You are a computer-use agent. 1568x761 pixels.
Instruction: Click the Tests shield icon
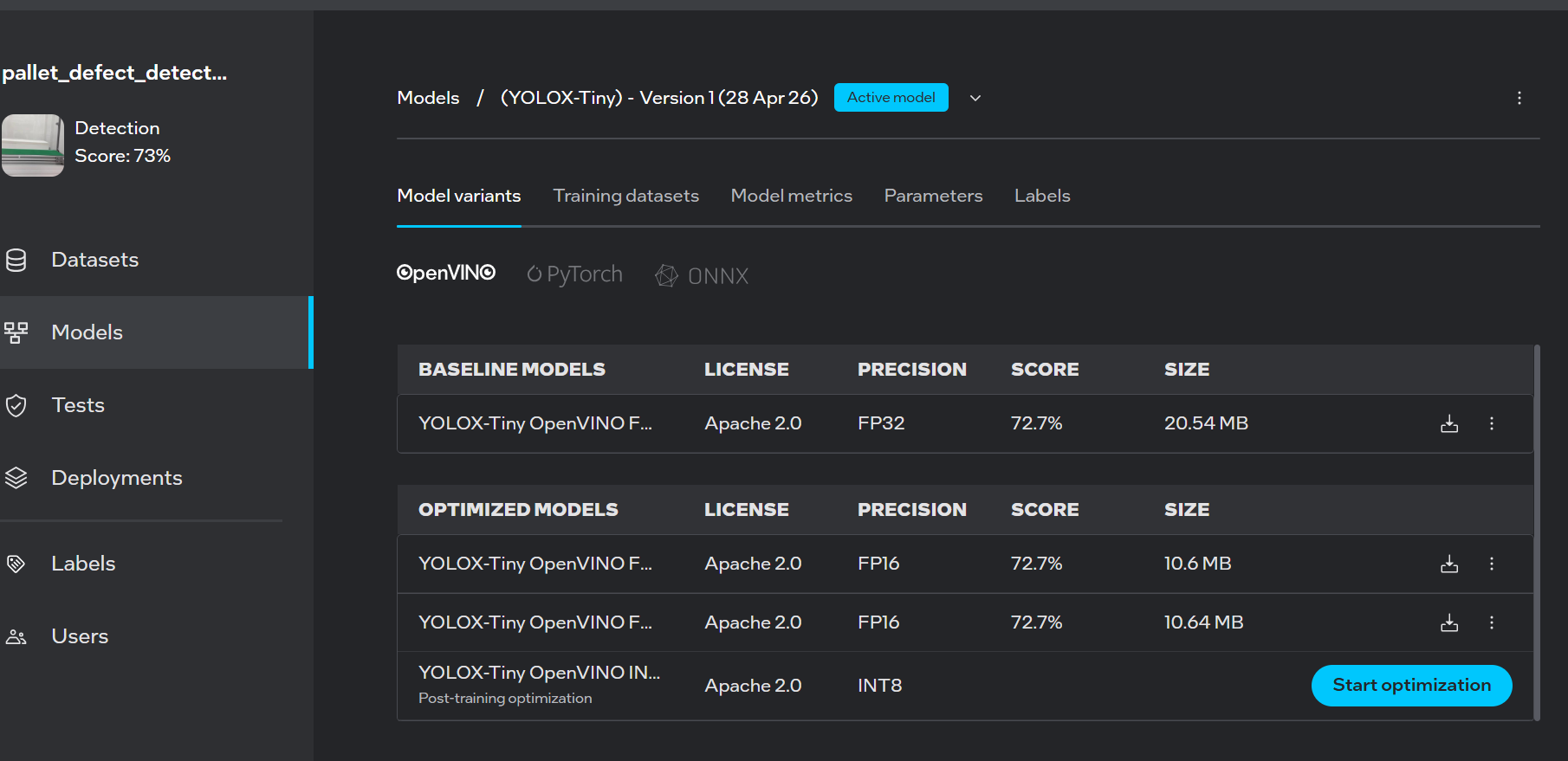tap(16, 405)
